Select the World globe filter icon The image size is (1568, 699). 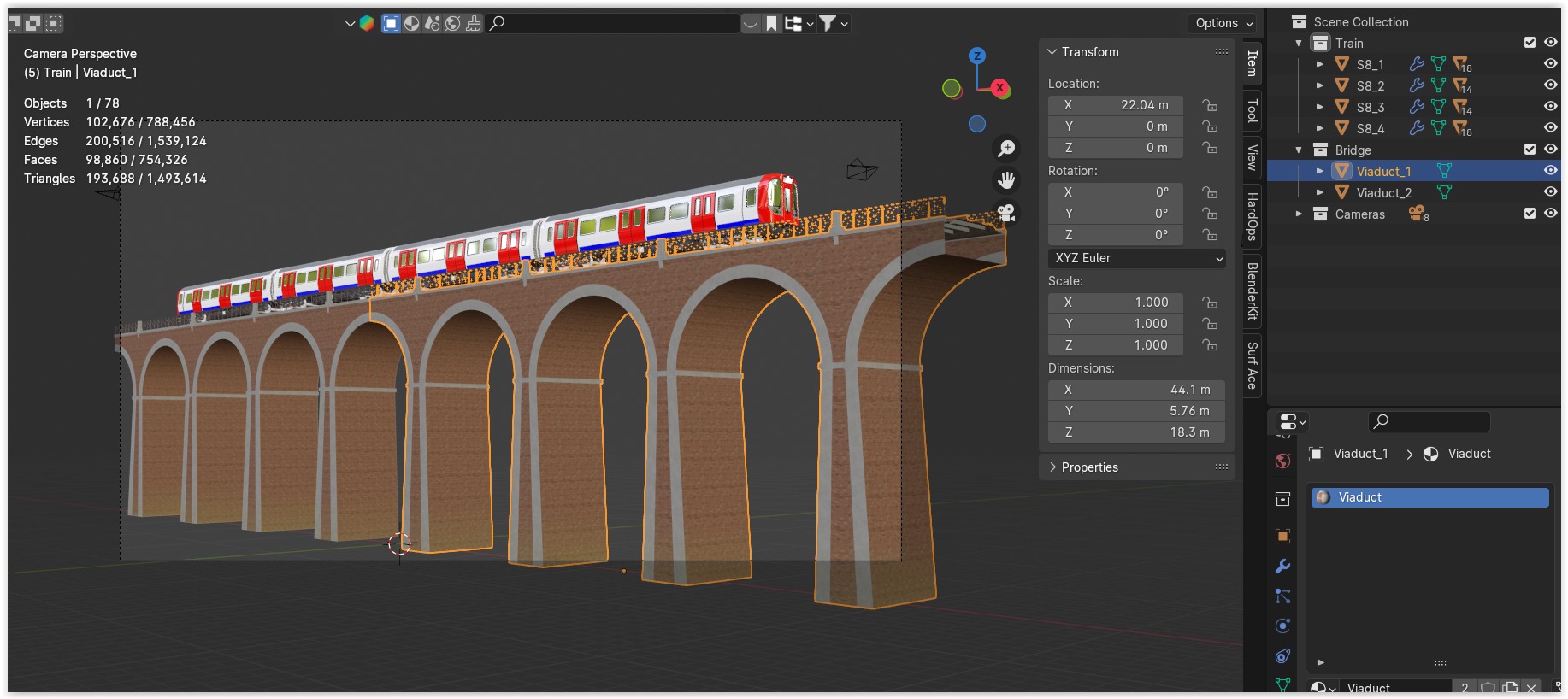point(453,23)
